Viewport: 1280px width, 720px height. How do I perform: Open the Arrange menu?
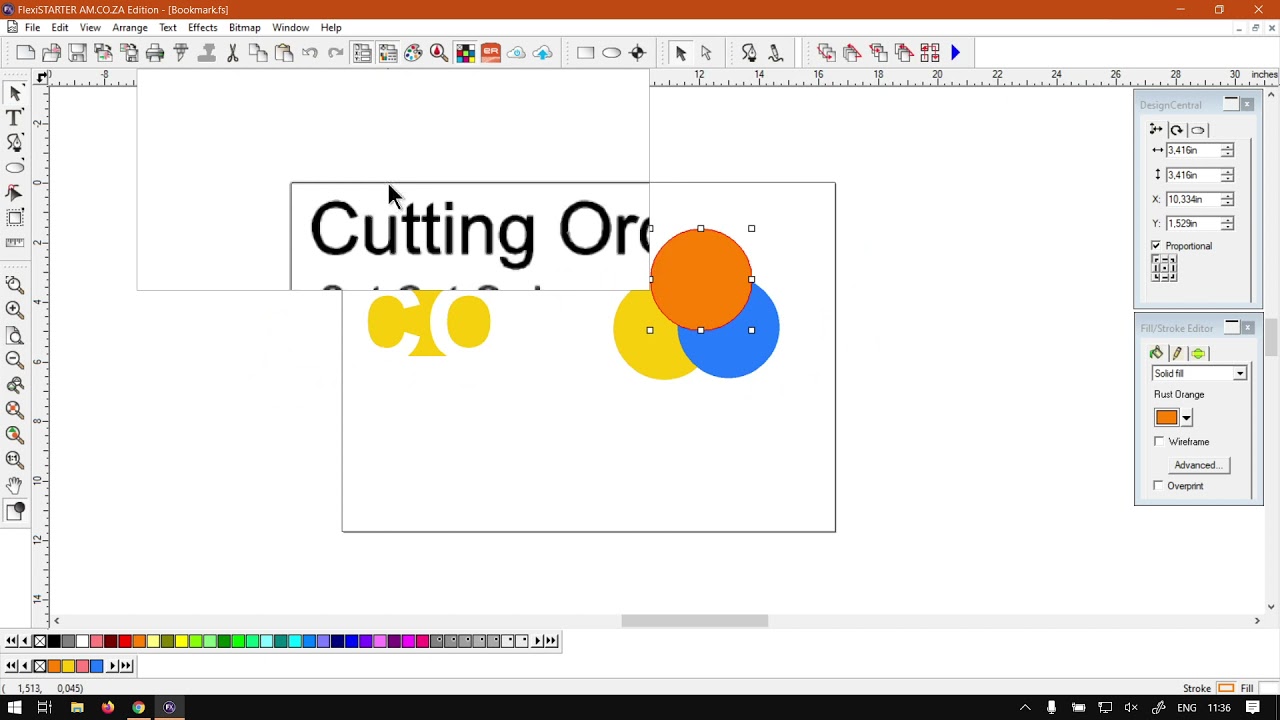point(130,28)
